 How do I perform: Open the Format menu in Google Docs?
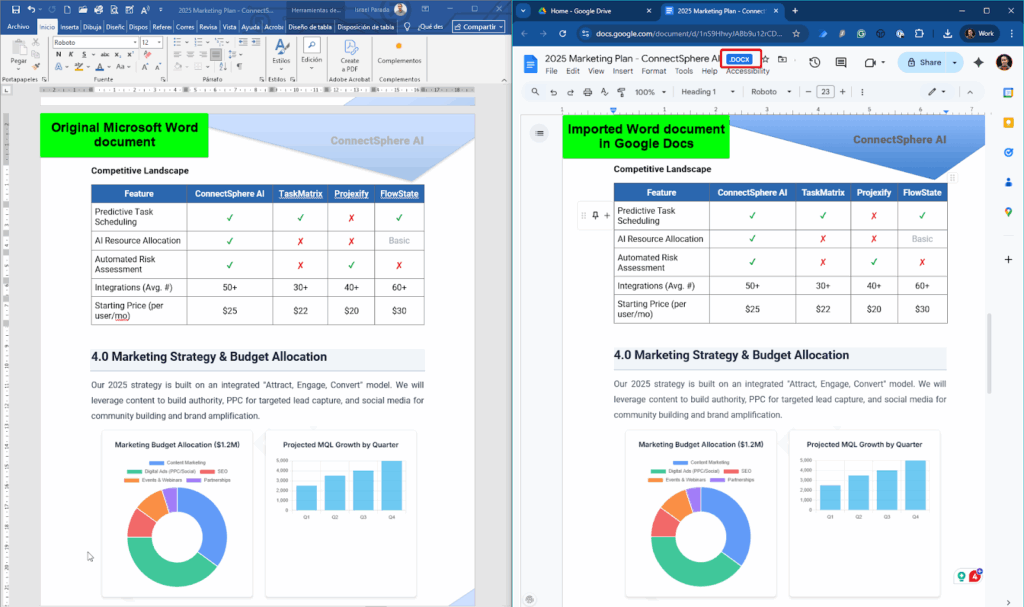click(x=654, y=71)
